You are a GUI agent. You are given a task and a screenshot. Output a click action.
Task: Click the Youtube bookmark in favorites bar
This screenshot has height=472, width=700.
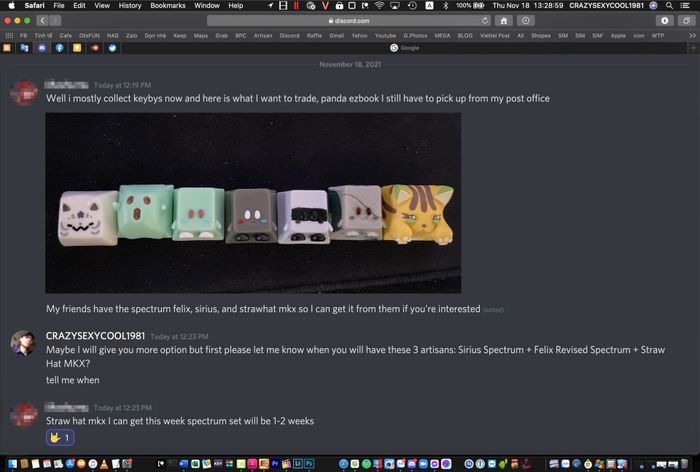coord(387,34)
